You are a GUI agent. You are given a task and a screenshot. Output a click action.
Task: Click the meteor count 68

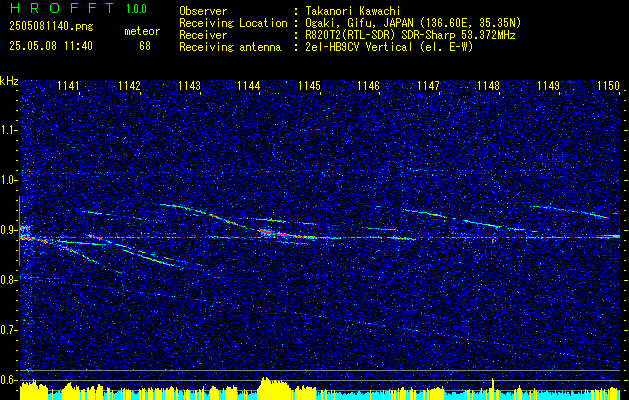(145, 46)
